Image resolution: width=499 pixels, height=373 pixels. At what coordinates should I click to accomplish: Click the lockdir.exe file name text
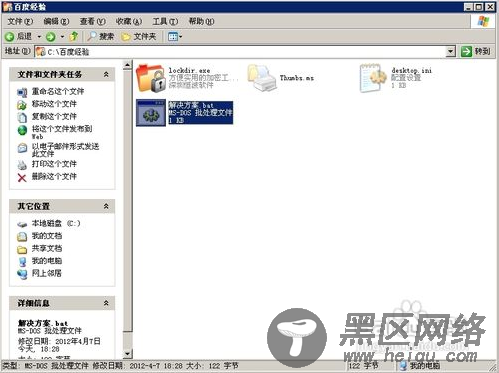(x=189, y=70)
